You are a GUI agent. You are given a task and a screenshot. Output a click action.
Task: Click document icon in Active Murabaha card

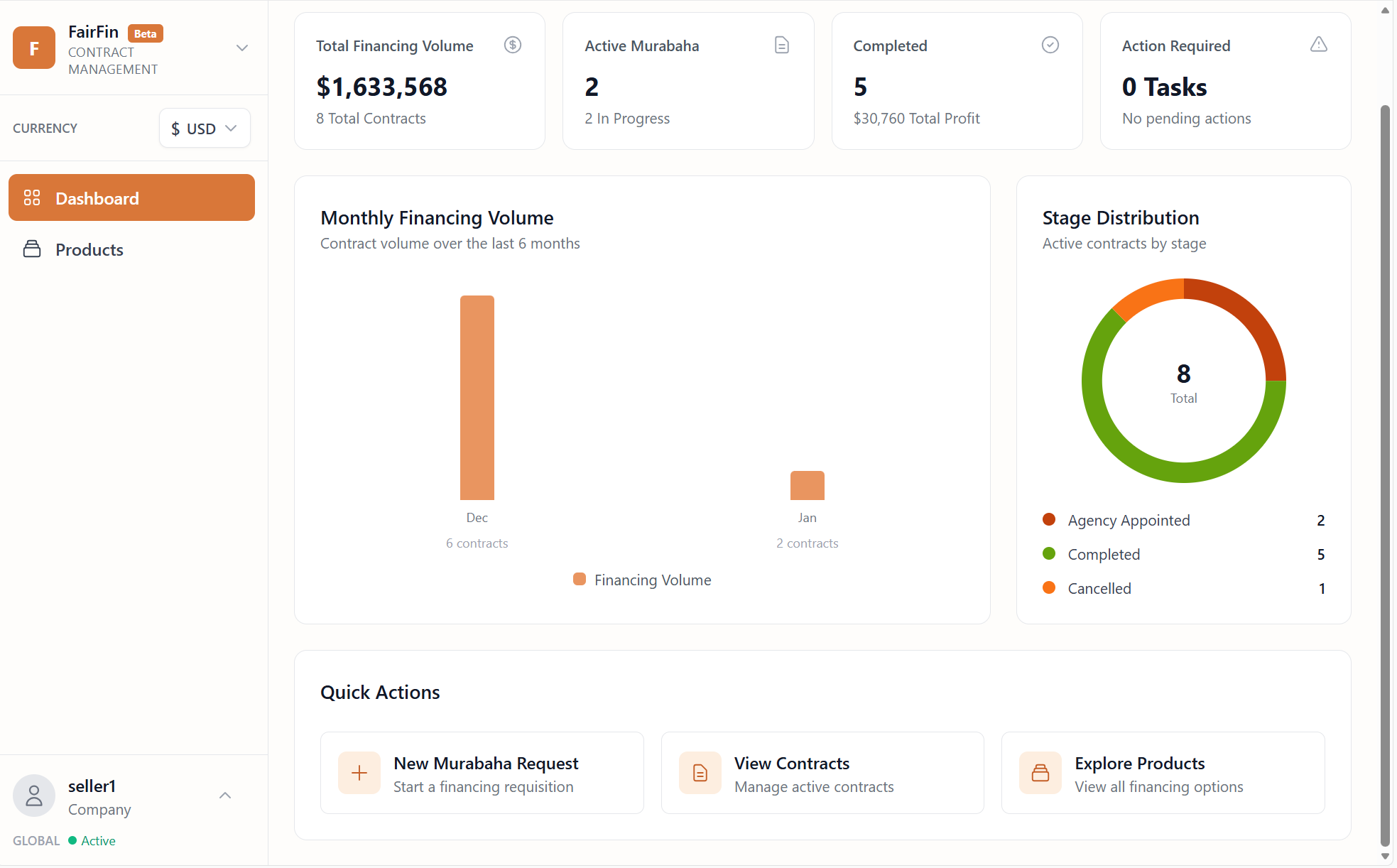781,45
